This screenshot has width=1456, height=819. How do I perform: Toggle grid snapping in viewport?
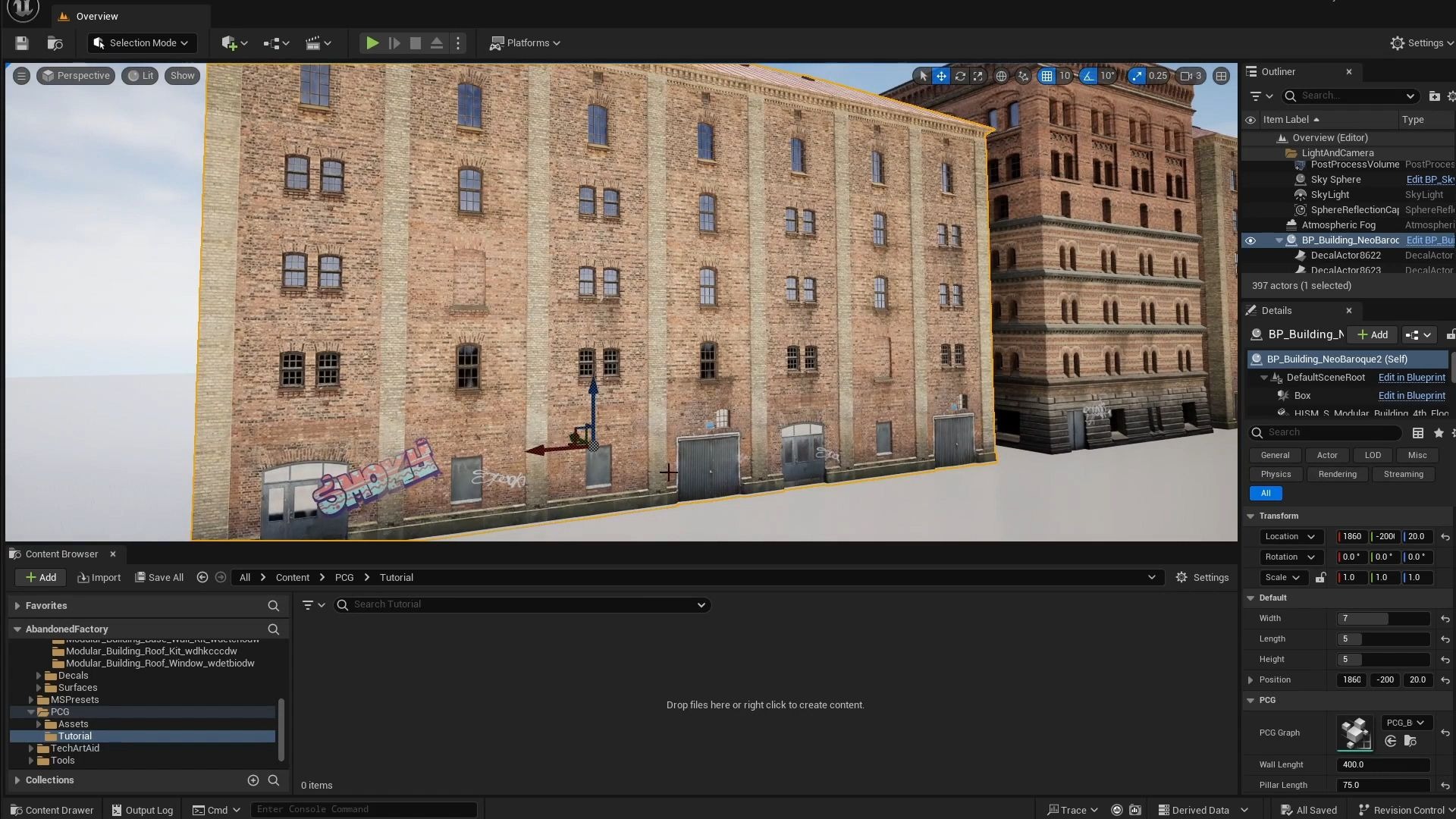point(1046,76)
